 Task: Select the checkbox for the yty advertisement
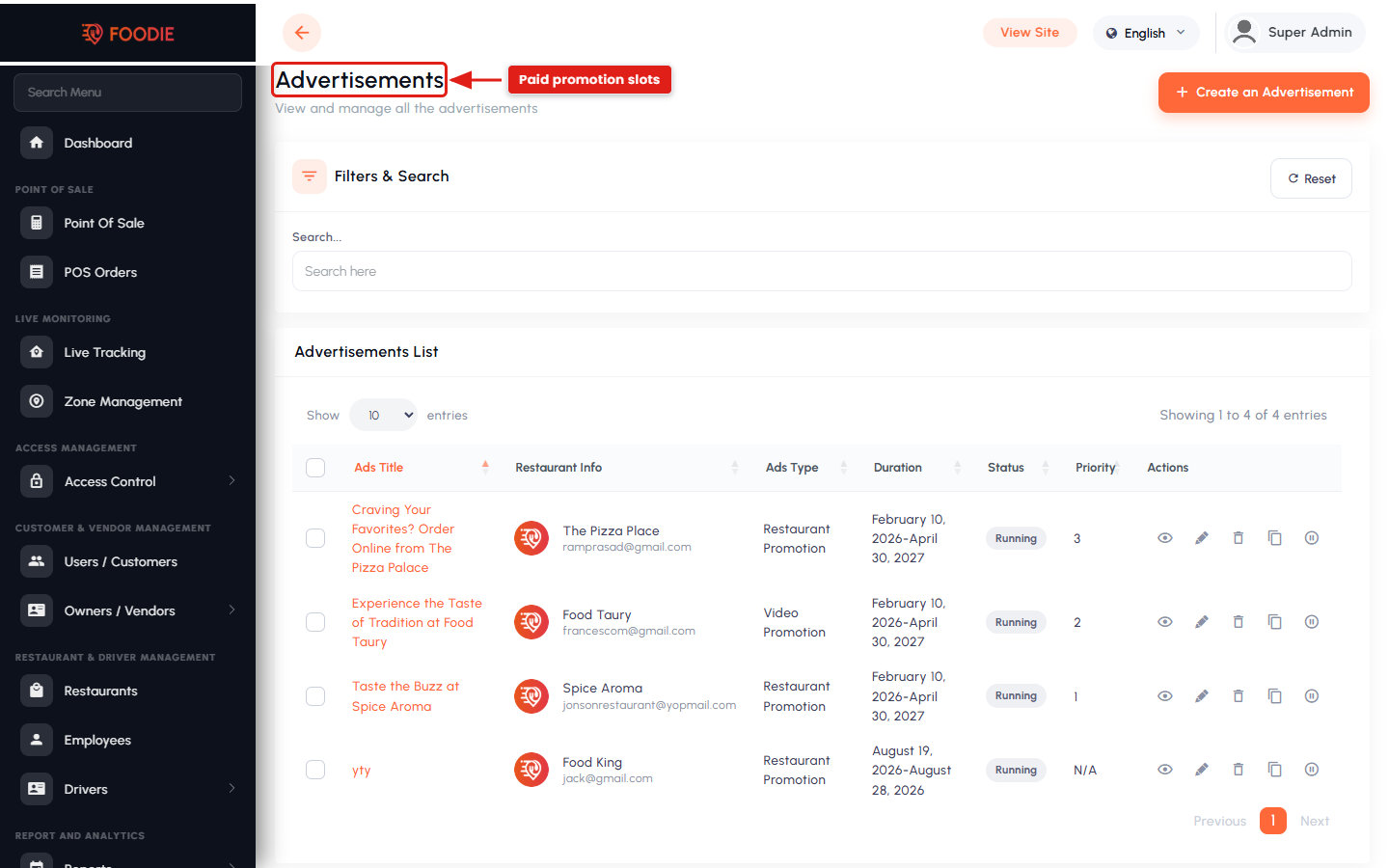click(x=315, y=770)
